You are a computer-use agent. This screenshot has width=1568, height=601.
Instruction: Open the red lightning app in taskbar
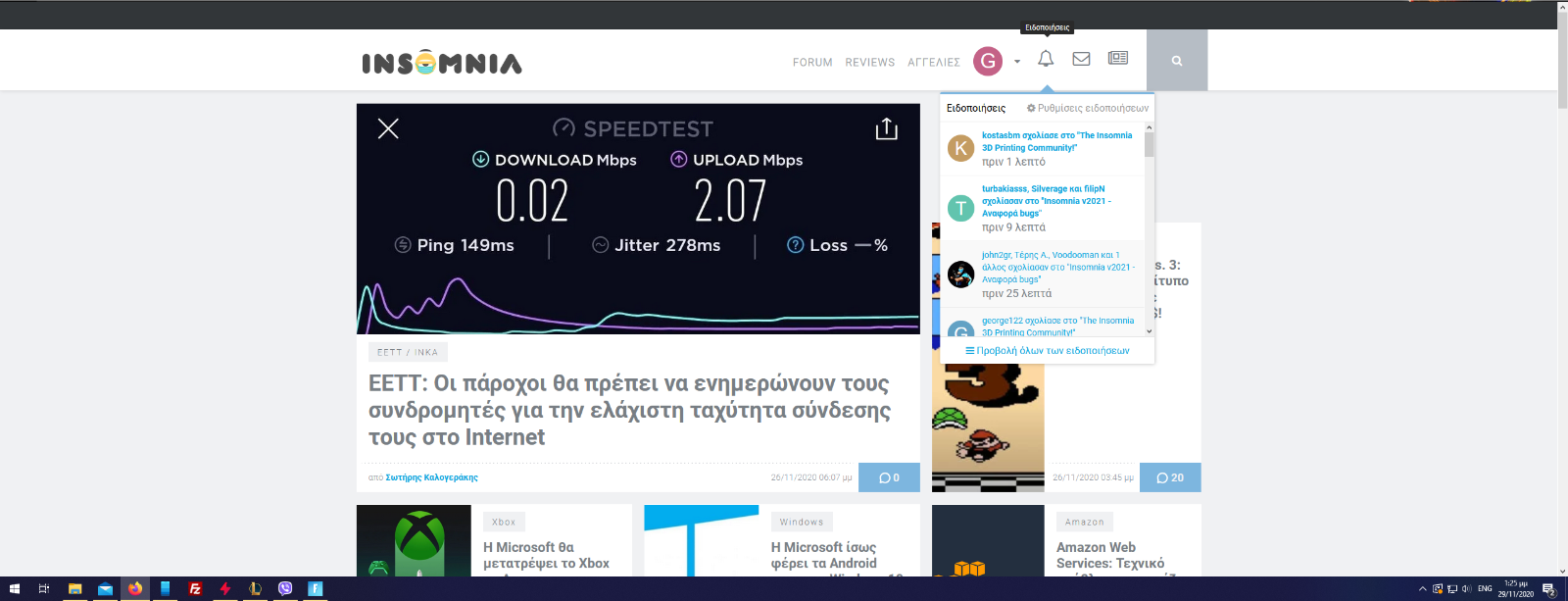pyautogui.click(x=225, y=588)
